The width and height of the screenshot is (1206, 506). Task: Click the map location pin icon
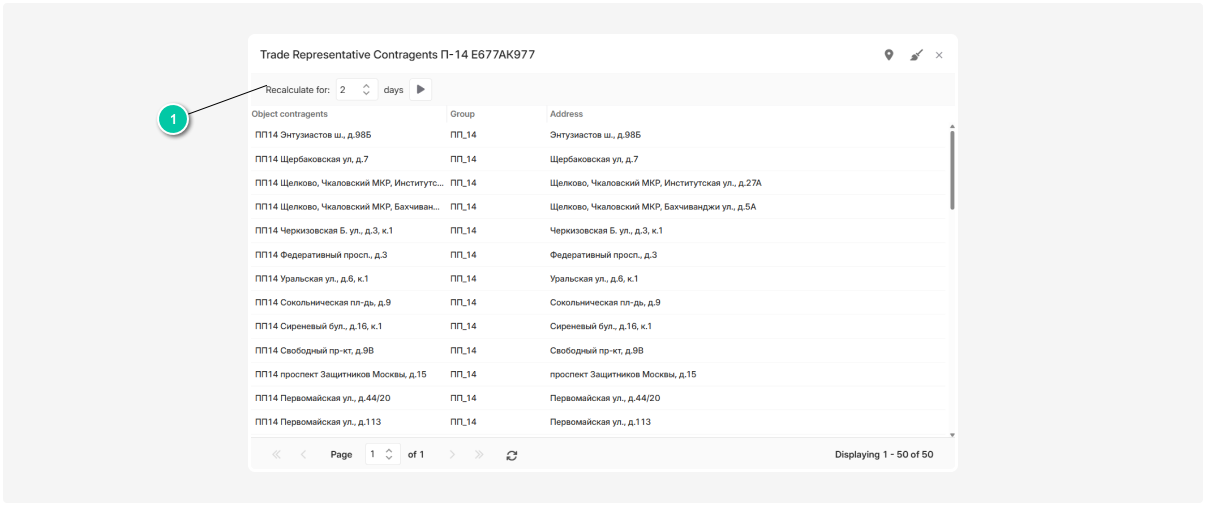point(889,55)
